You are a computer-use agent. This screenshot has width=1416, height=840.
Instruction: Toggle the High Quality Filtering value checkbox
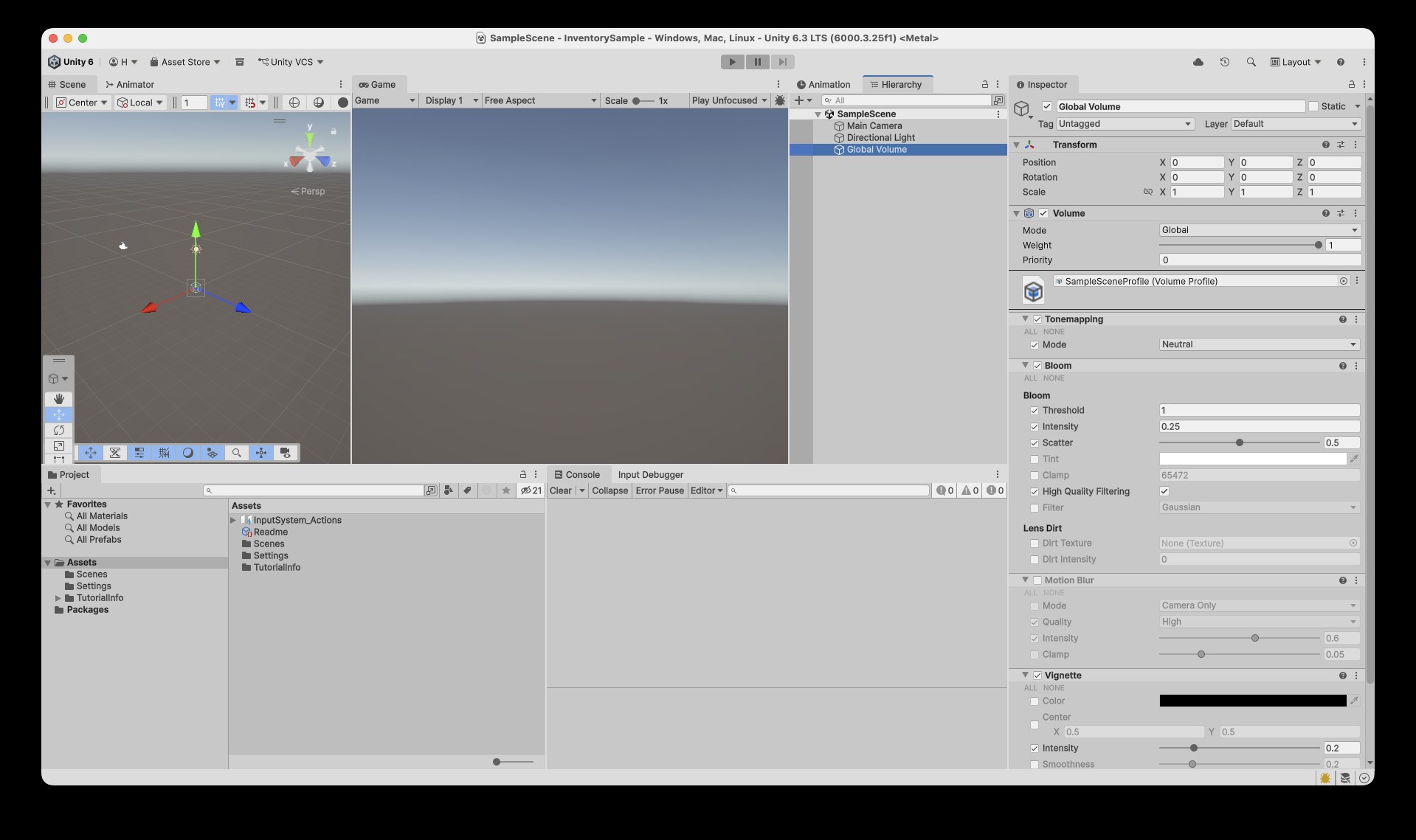pyautogui.click(x=1164, y=491)
